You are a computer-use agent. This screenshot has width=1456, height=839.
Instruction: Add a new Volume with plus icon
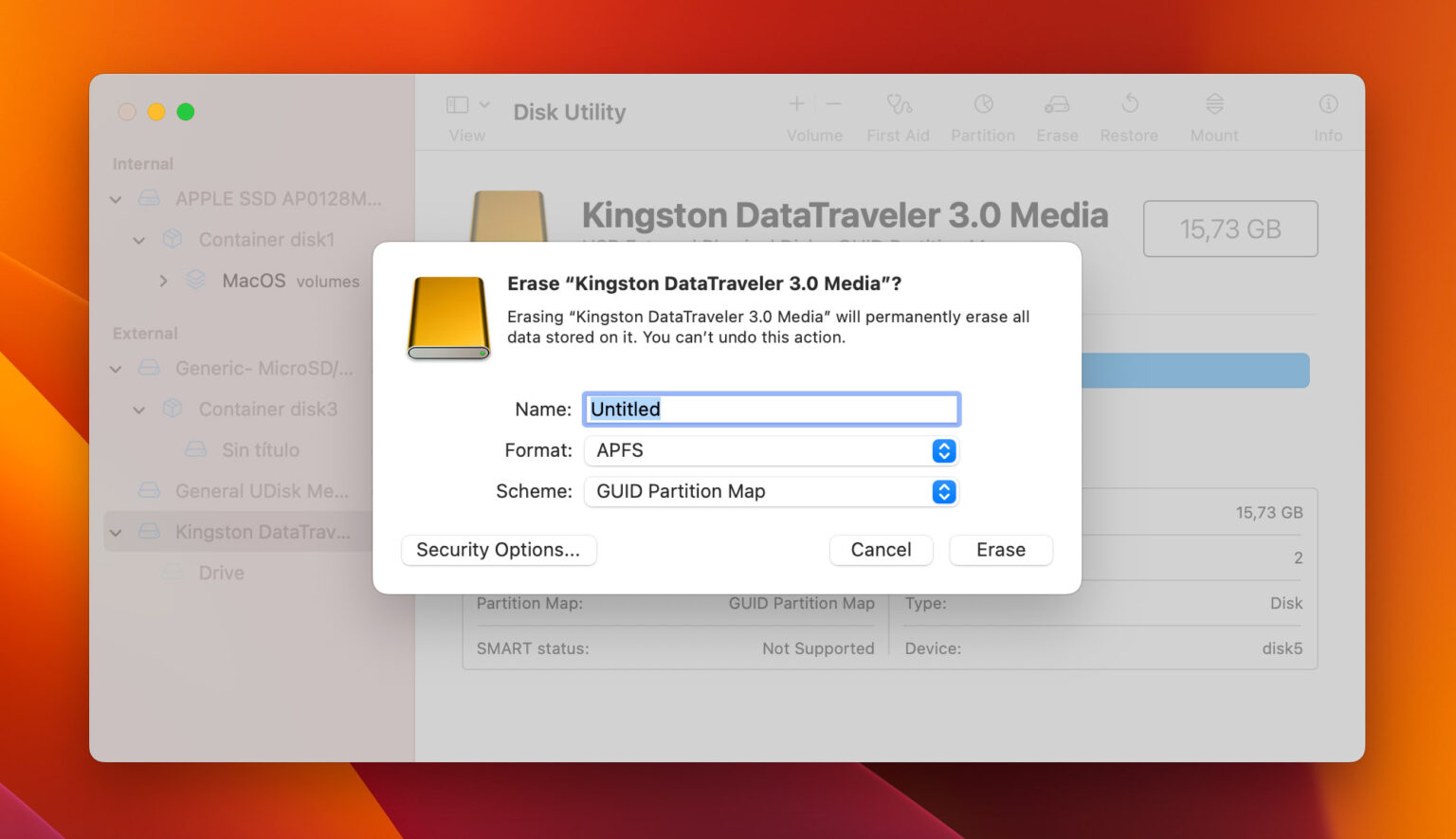coord(796,104)
